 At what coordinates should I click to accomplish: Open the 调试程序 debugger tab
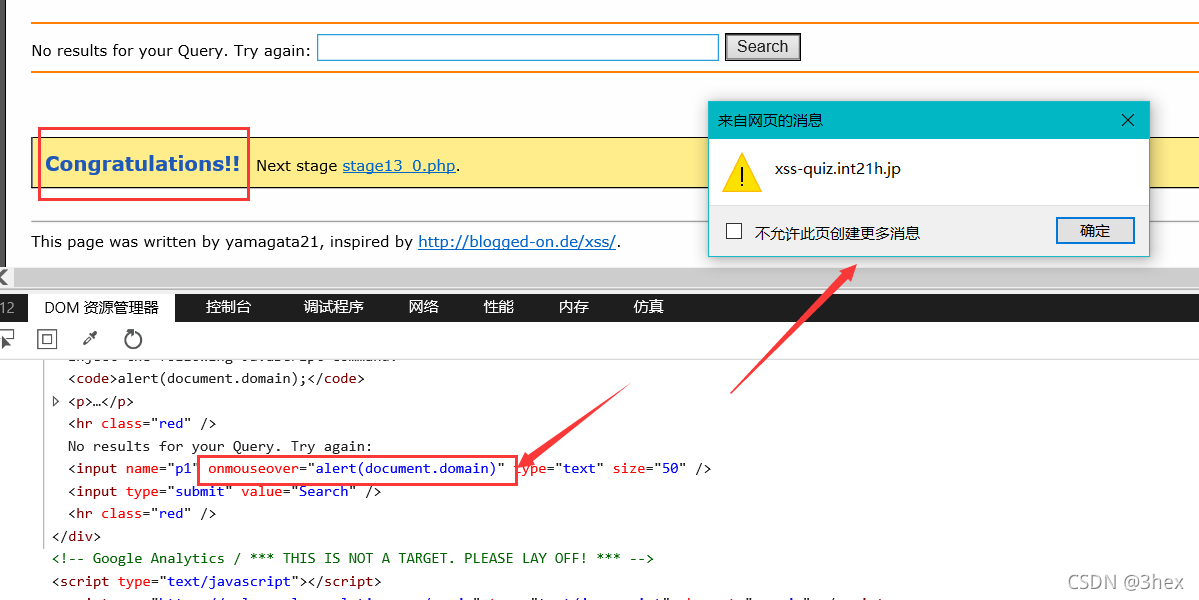[333, 307]
